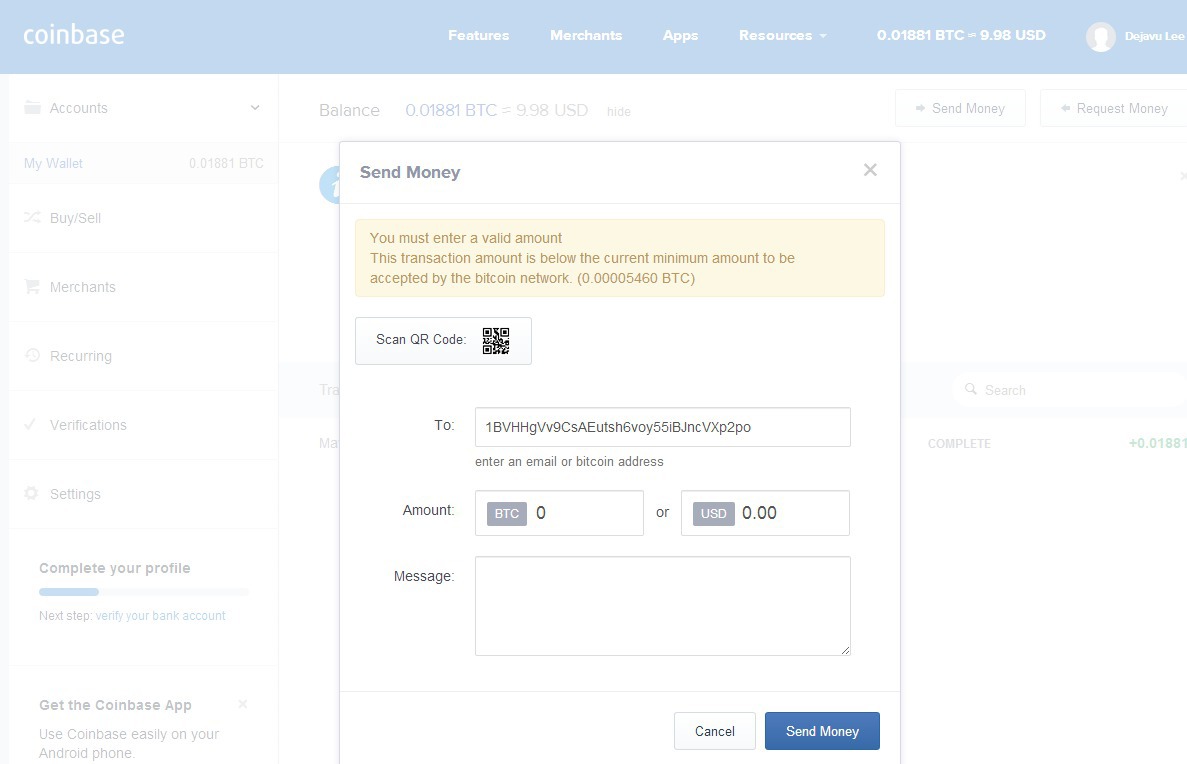
Task: Click the COMPLETE transaction status
Action: (x=959, y=444)
